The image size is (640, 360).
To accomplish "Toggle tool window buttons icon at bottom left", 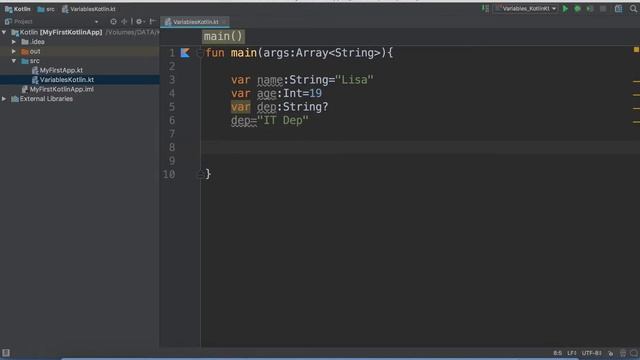I will click(6, 353).
